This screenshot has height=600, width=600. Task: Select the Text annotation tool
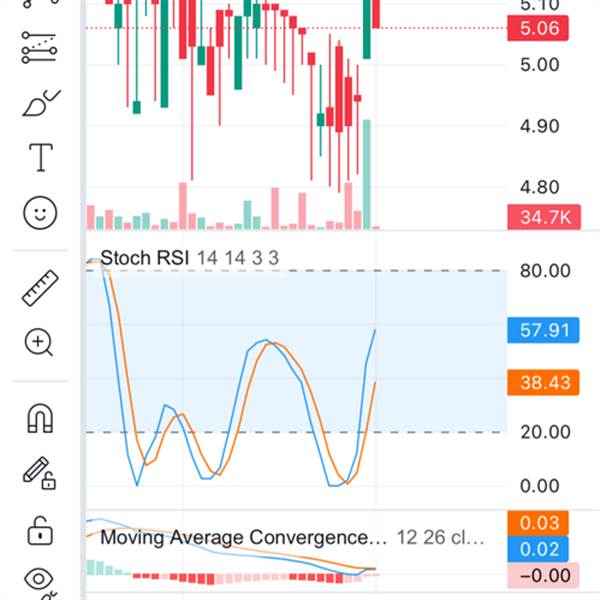tap(41, 157)
